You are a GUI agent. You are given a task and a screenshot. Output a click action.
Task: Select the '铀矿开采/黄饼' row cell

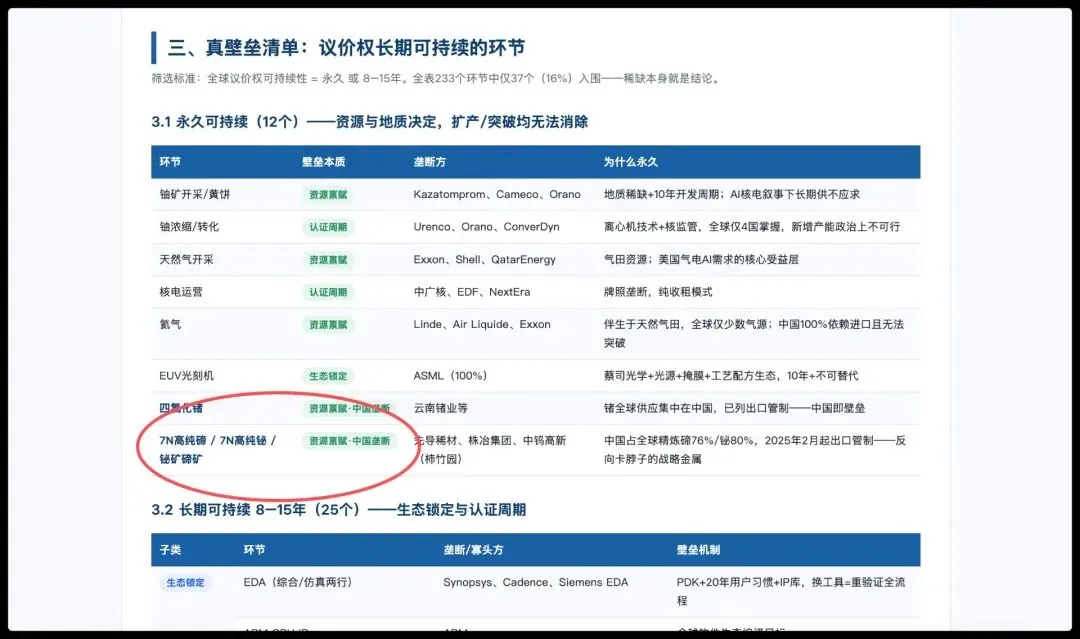(195, 194)
